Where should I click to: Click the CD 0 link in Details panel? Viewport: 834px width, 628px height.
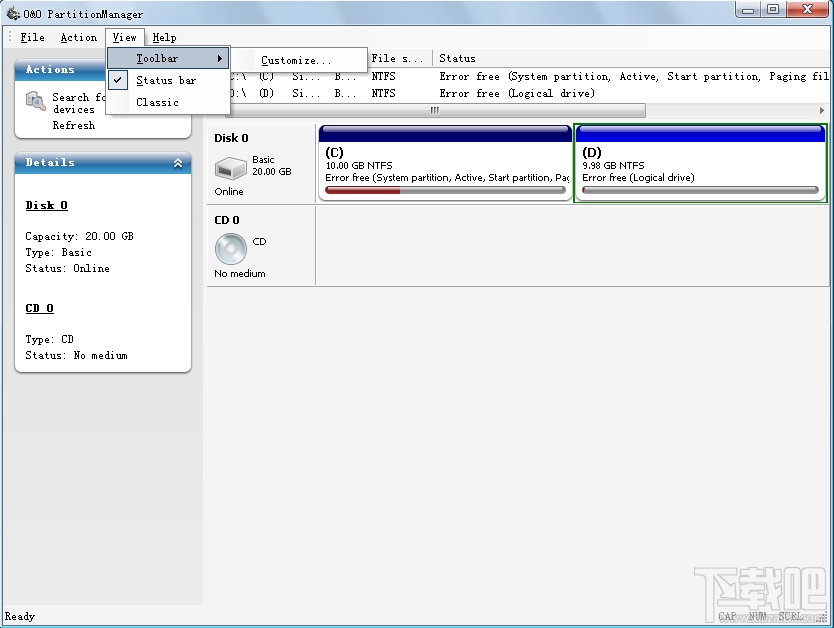pos(39,308)
